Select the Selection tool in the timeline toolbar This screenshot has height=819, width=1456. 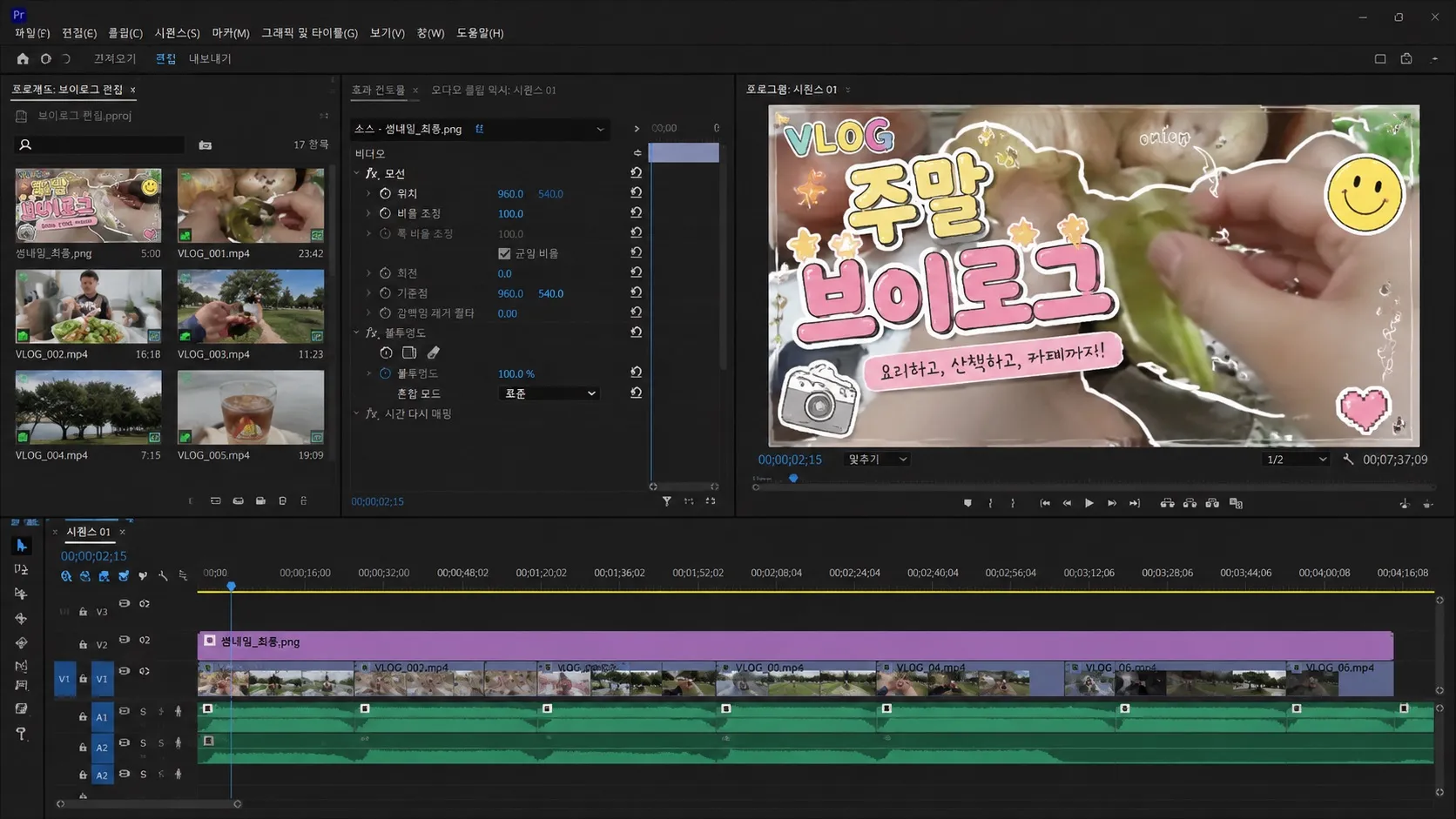[x=22, y=546]
